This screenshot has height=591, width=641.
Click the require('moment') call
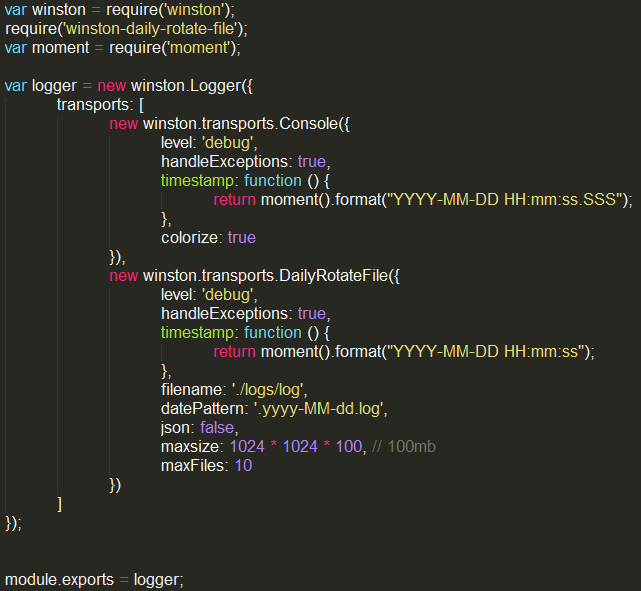click(x=175, y=48)
